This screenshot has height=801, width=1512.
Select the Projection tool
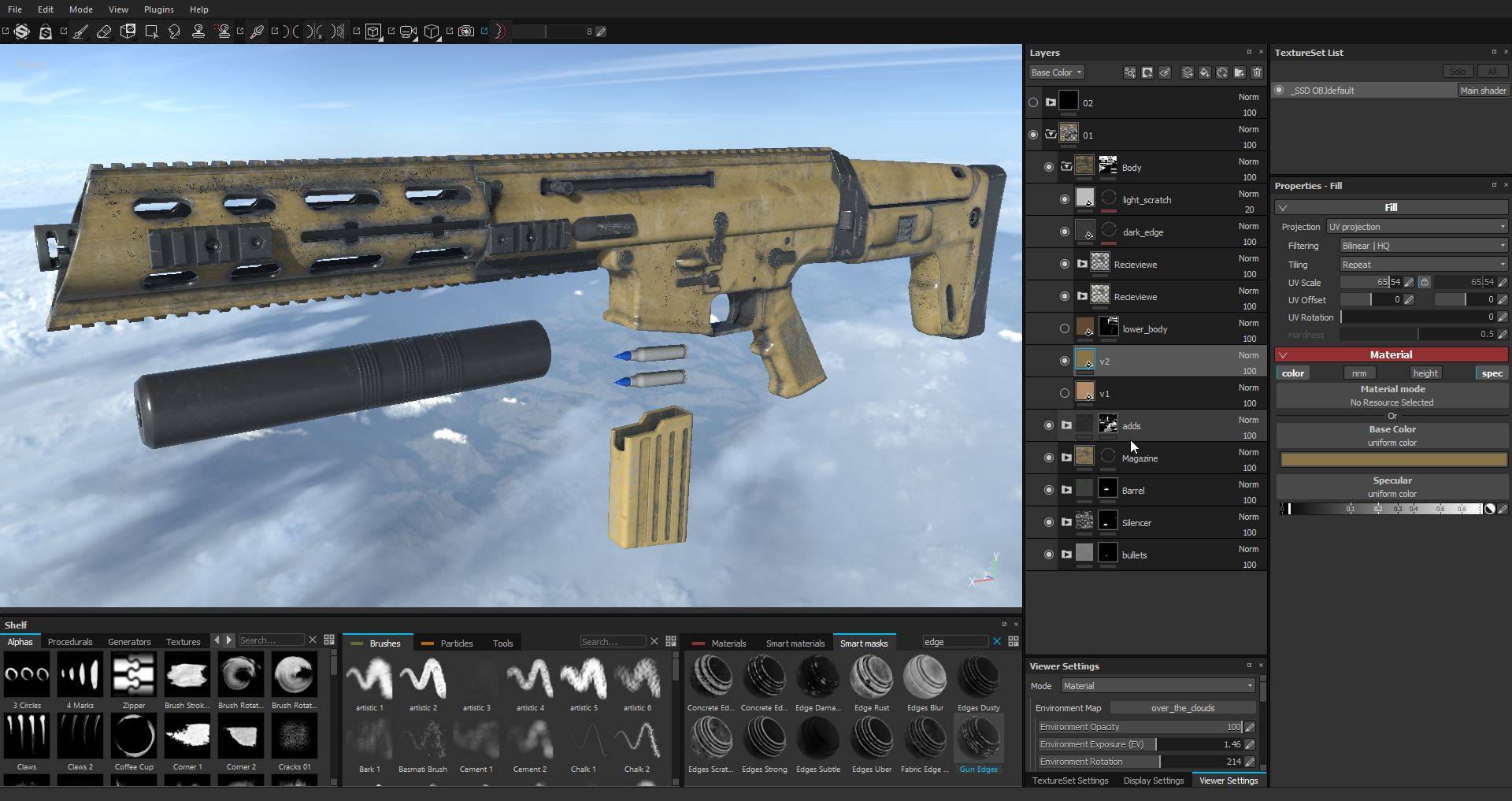click(x=128, y=32)
